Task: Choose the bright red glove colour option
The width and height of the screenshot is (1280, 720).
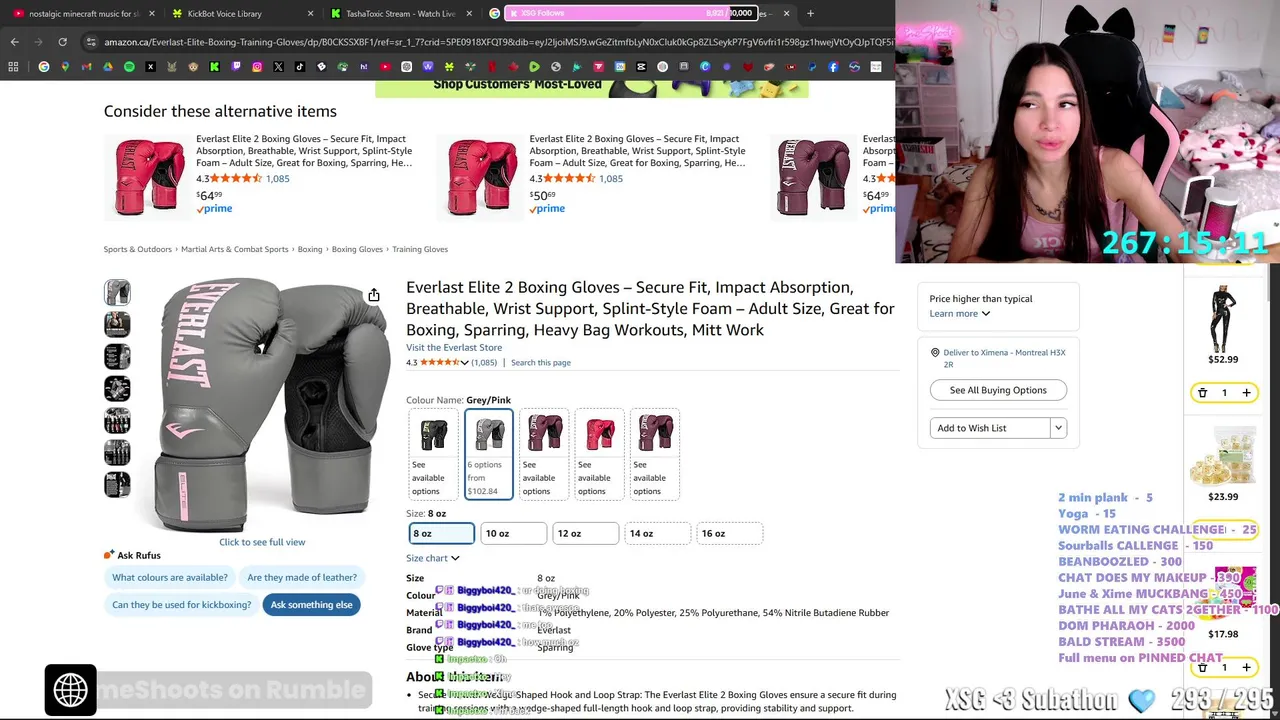Action: [599, 454]
